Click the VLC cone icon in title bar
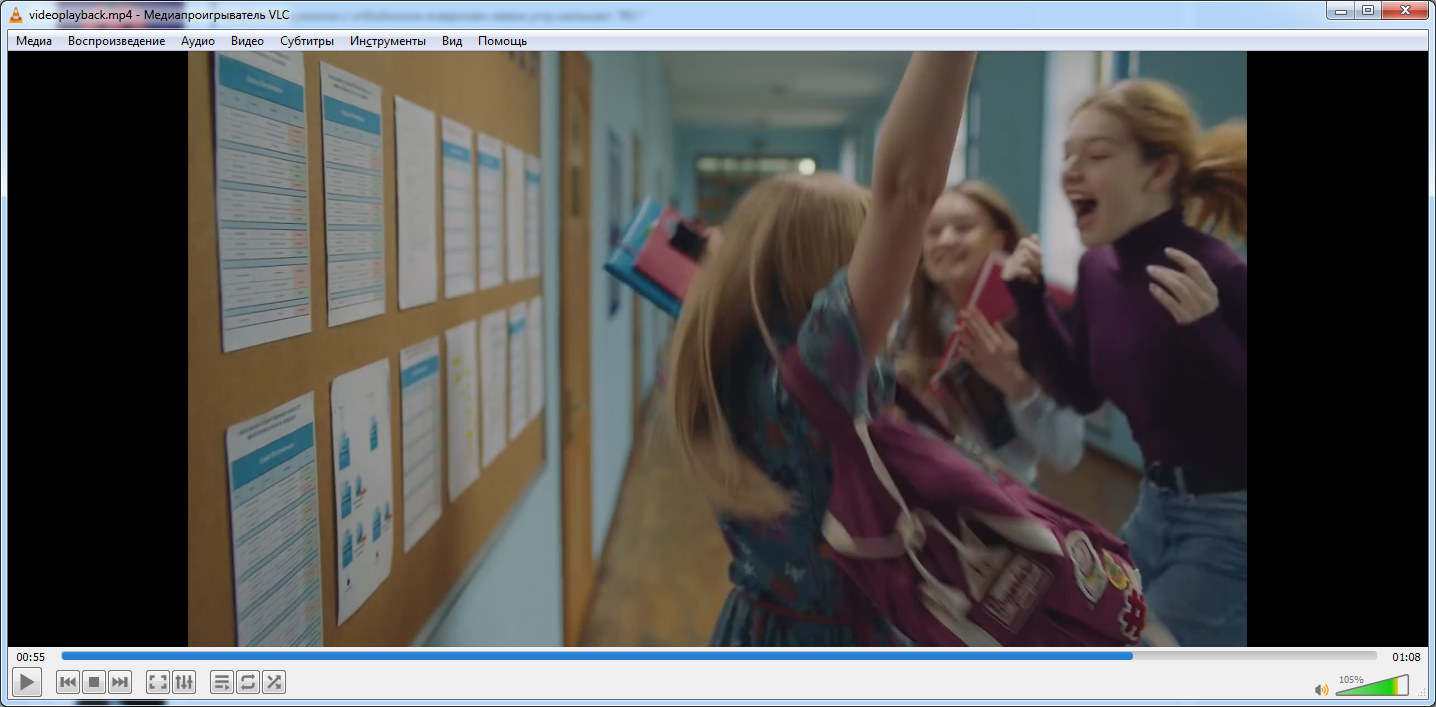The image size is (1436, 707). coord(16,14)
